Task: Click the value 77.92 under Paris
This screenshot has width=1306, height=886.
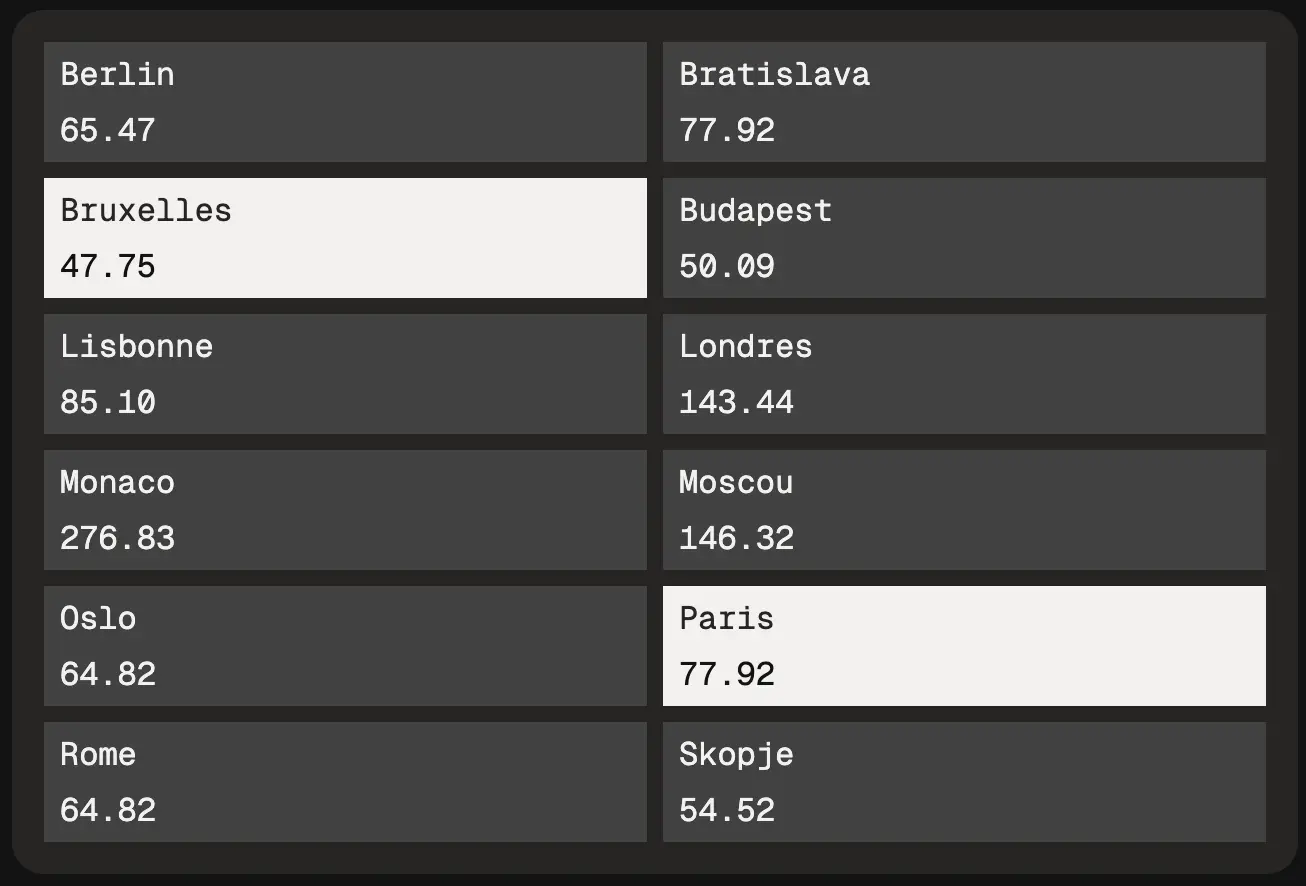Action: (x=726, y=674)
